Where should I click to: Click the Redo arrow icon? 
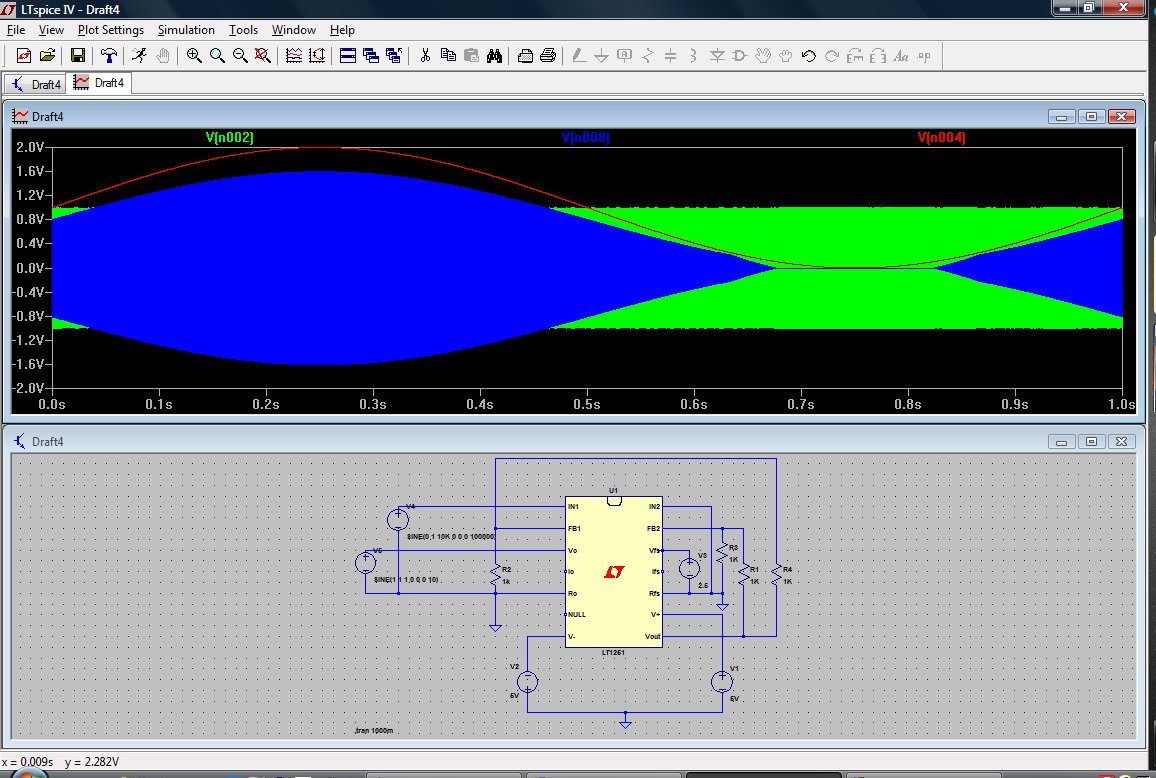pyautogui.click(x=832, y=56)
